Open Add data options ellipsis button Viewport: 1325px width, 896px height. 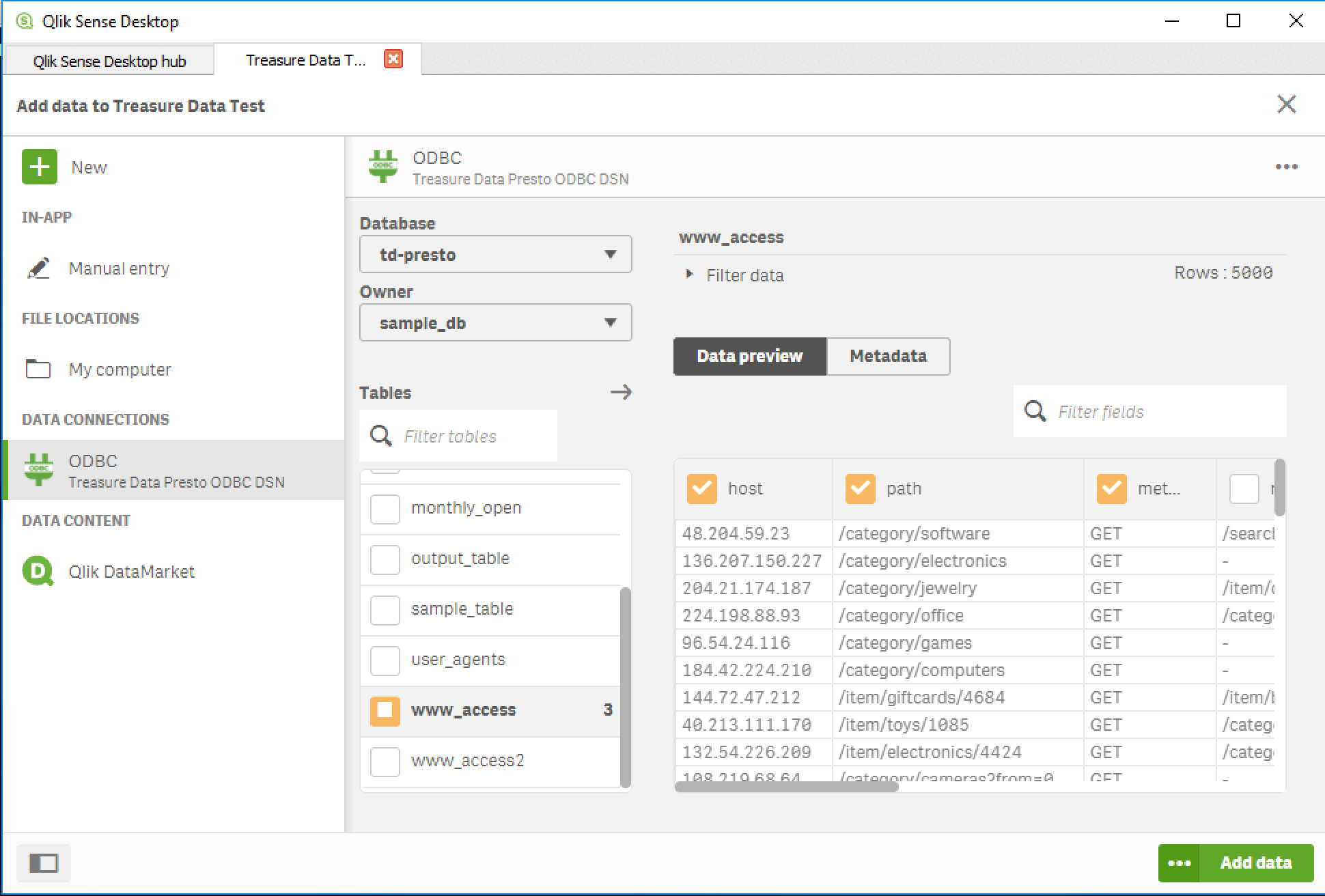pyautogui.click(x=1180, y=863)
